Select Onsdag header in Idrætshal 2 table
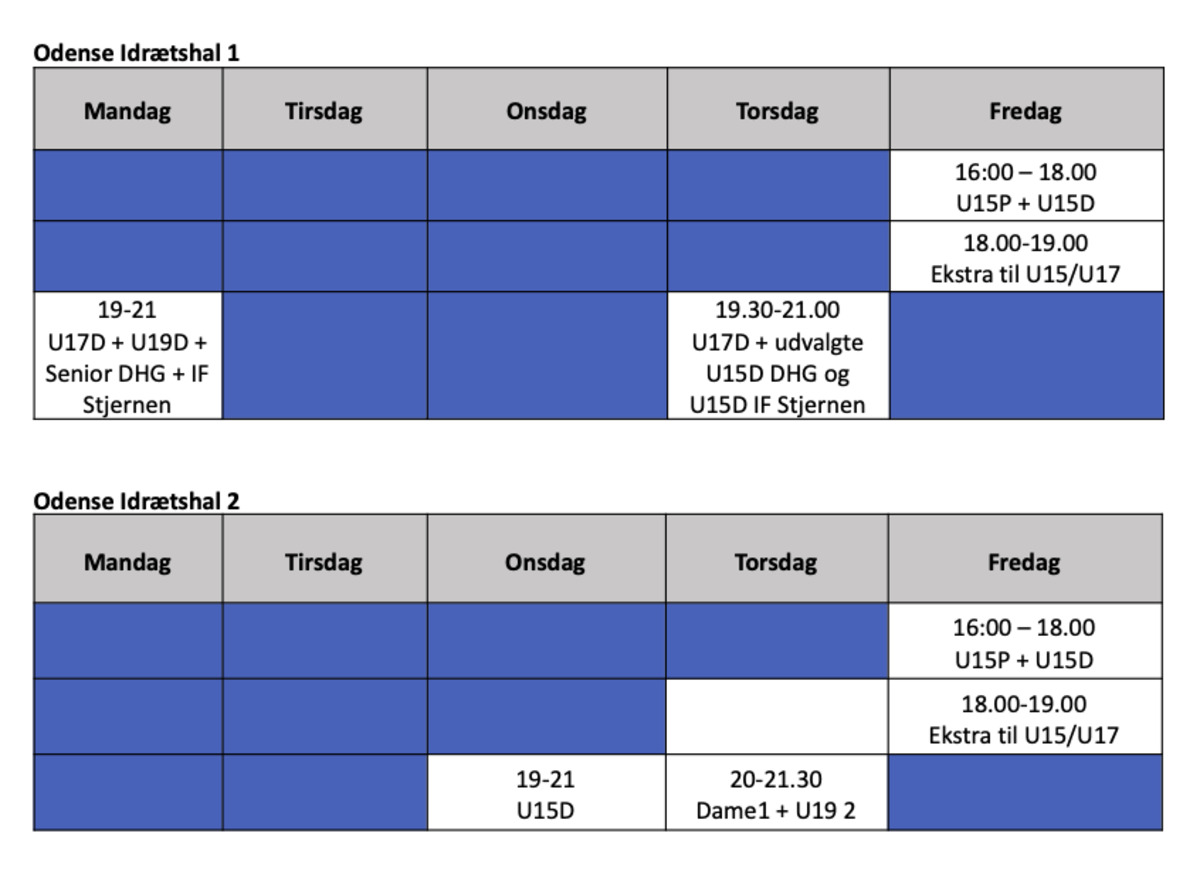This screenshot has height=874, width=1200. 546,559
